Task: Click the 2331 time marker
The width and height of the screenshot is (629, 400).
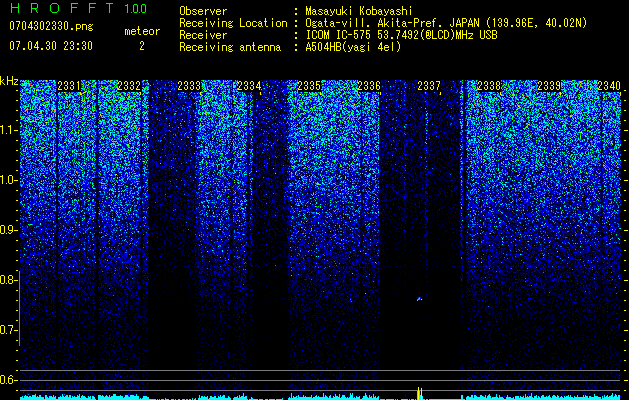Action: 69,86
